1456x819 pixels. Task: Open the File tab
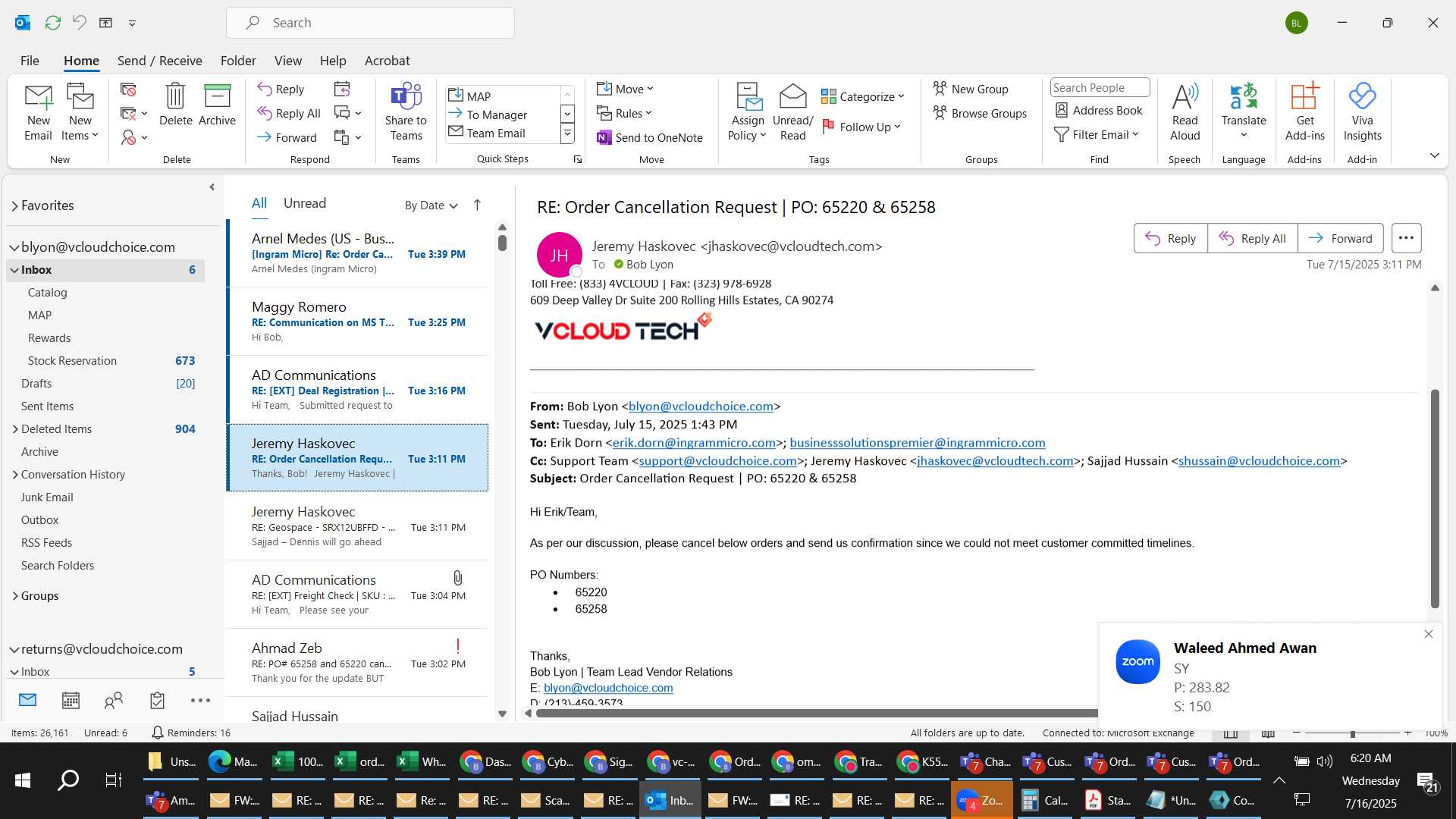(30, 61)
